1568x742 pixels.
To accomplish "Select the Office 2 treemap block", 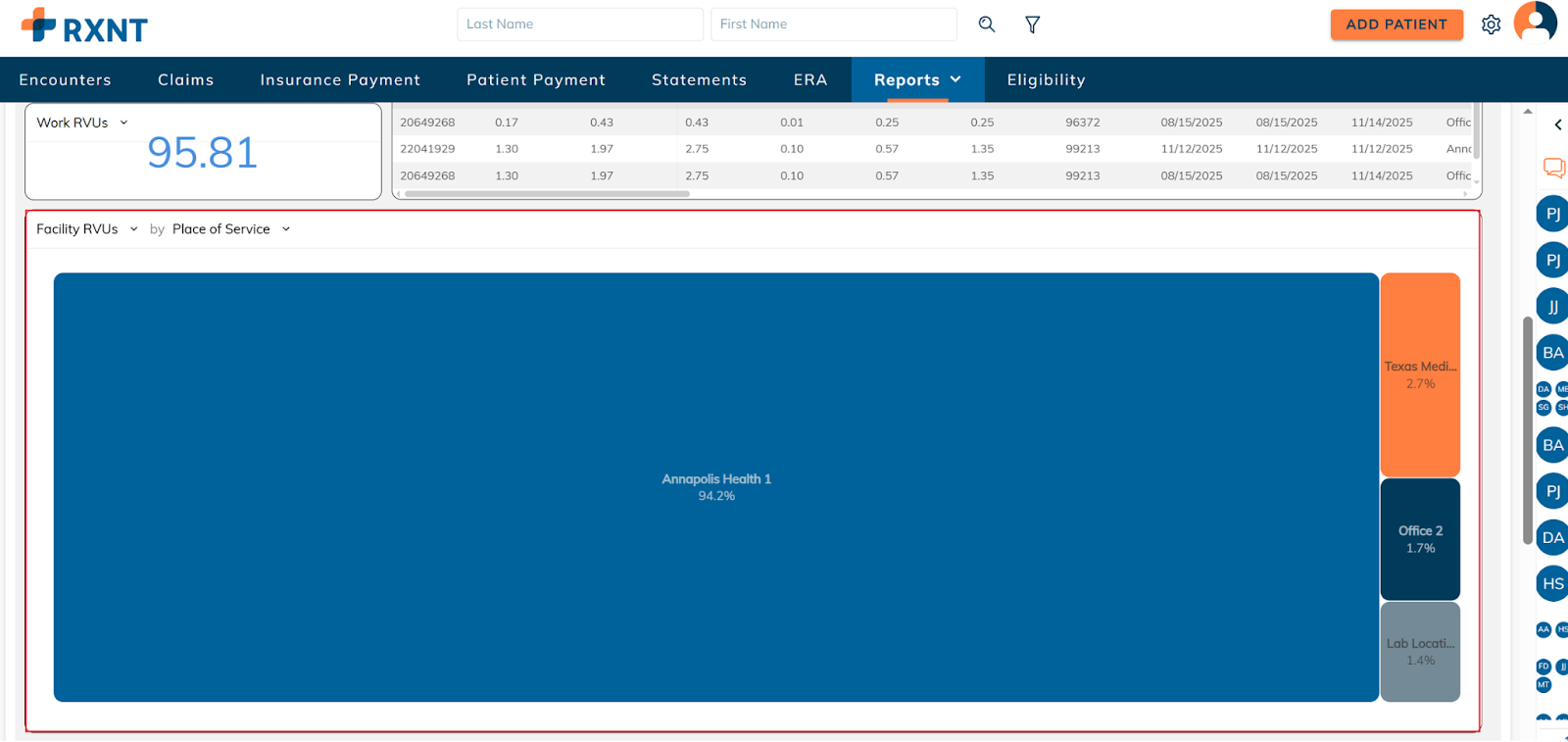I will pos(1420,539).
